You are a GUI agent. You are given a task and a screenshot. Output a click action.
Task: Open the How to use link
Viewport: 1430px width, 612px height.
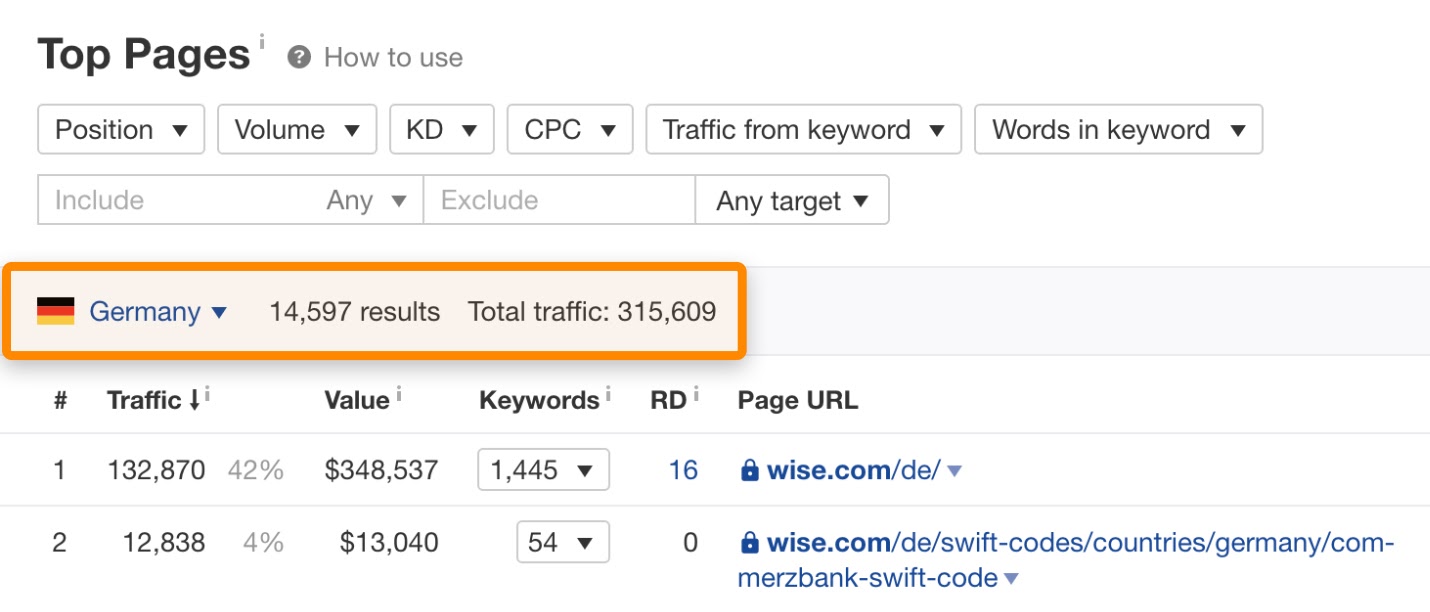[393, 58]
